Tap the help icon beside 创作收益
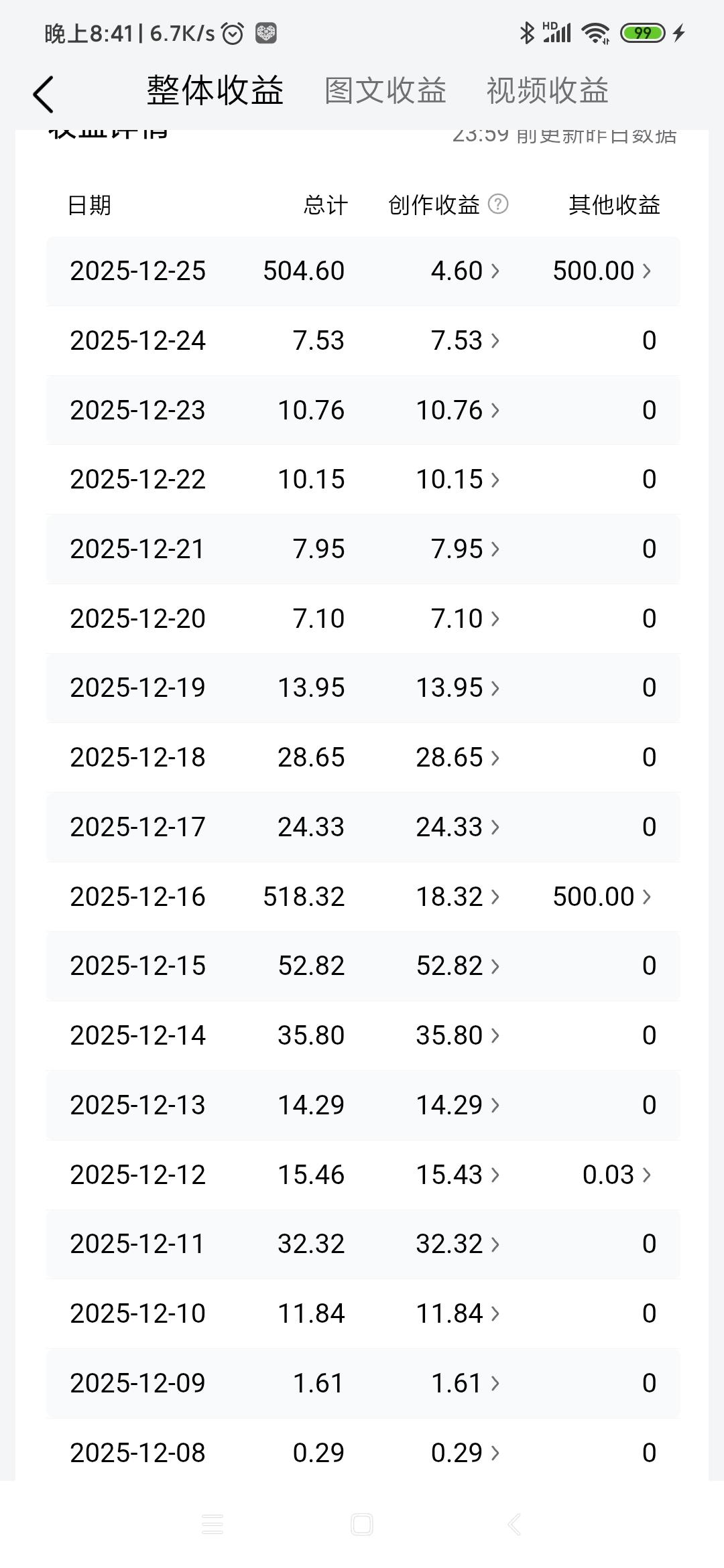The height and width of the screenshot is (1568, 724). [498, 204]
